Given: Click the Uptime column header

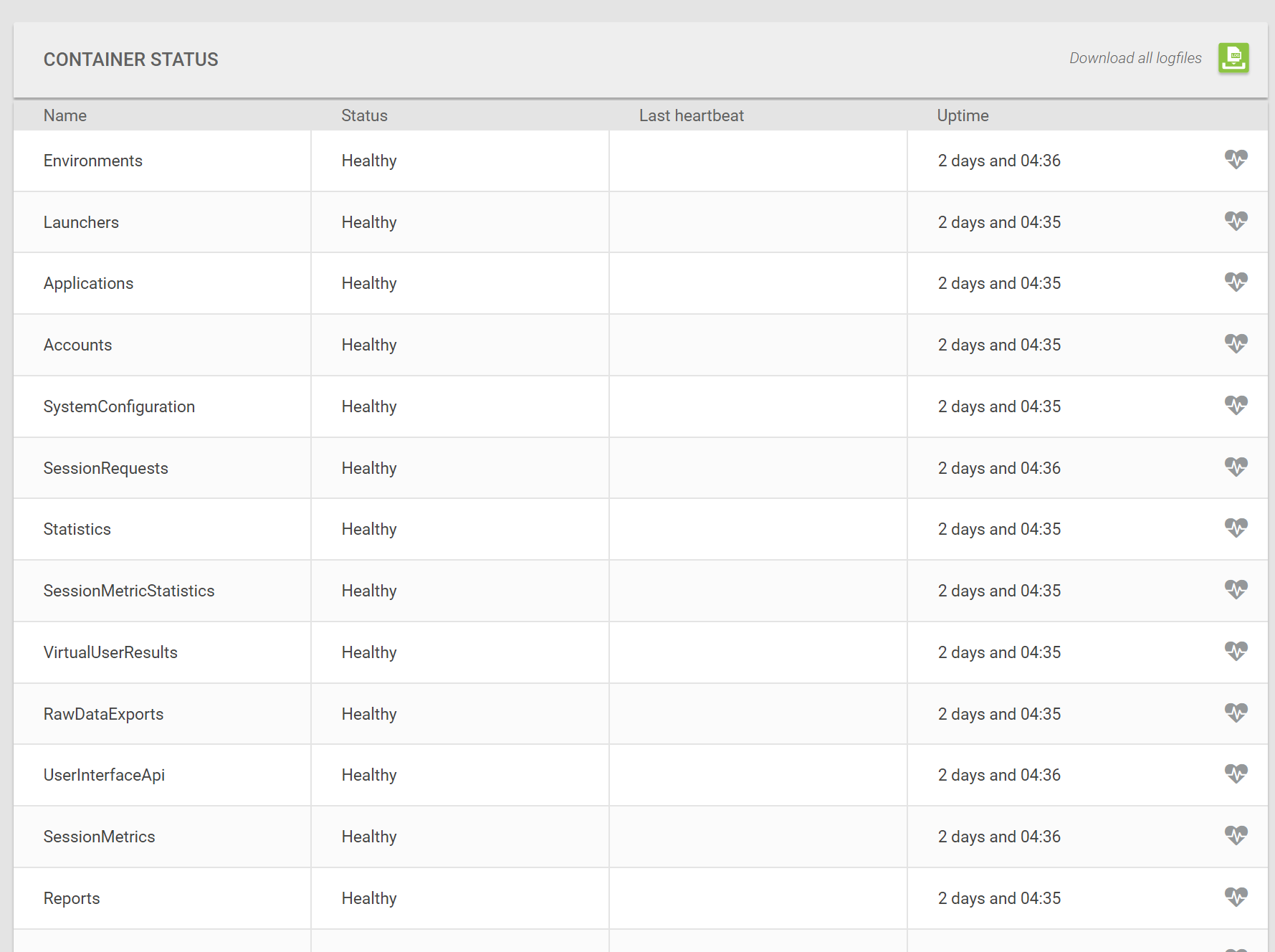Looking at the screenshot, I should click(963, 115).
